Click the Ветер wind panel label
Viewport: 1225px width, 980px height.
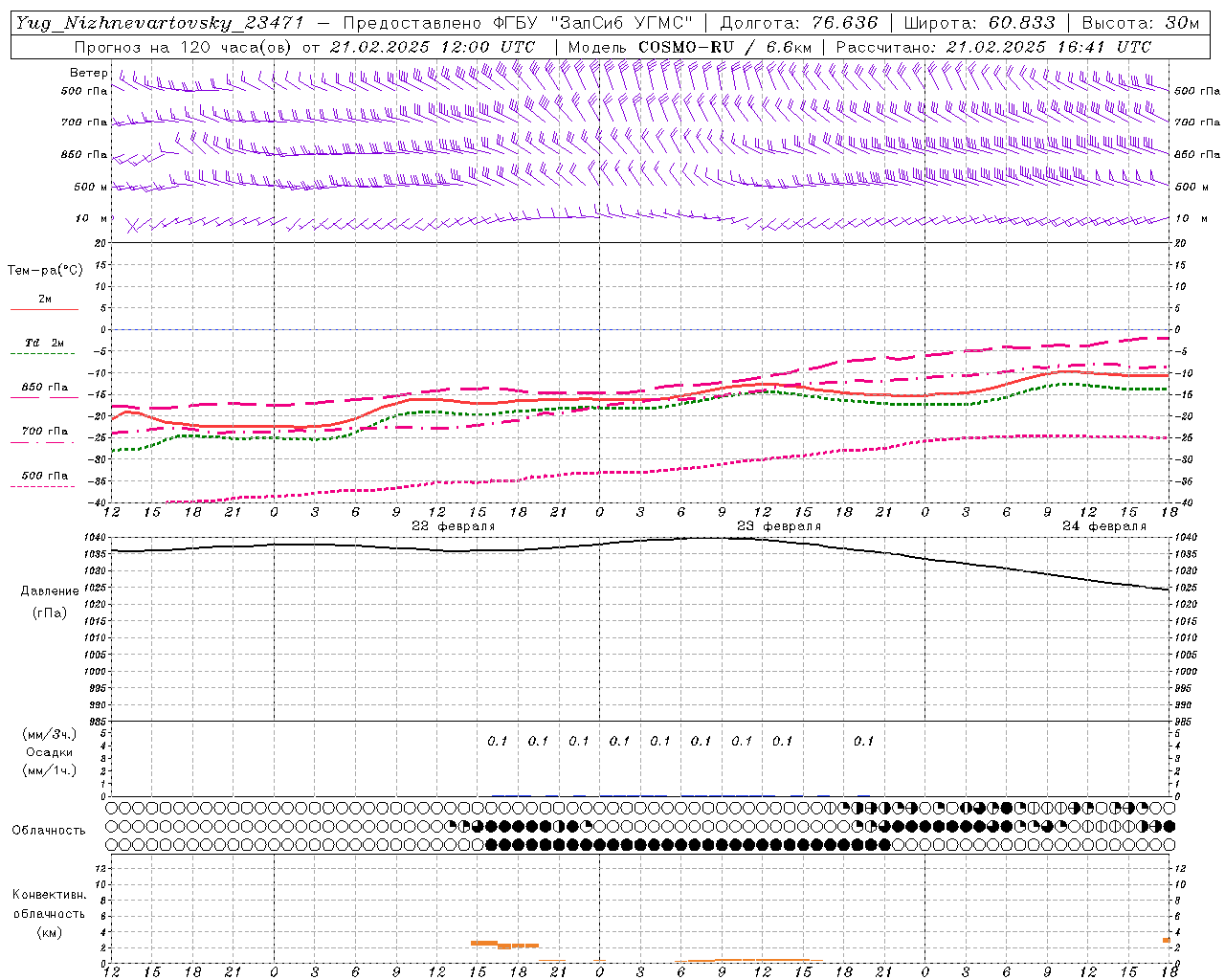(x=88, y=73)
